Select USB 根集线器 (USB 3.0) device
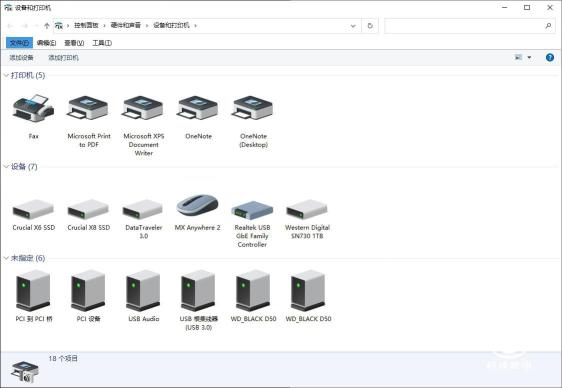 click(x=198, y=291)
